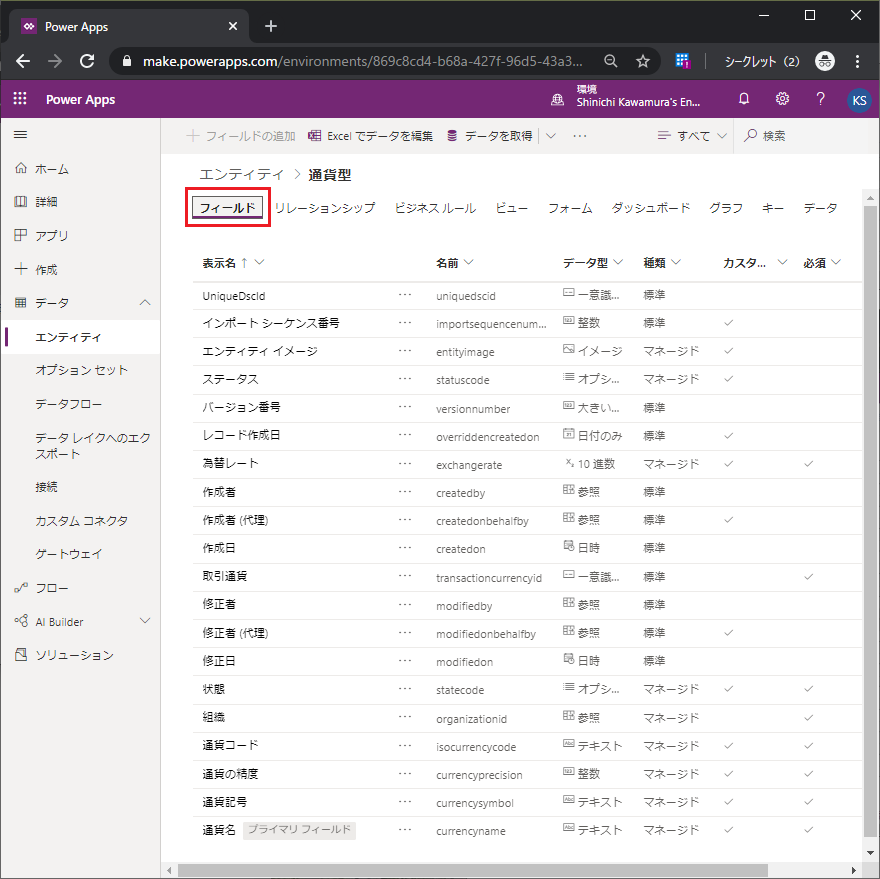Open row options for UniqueDscId field

pos(405,295)
